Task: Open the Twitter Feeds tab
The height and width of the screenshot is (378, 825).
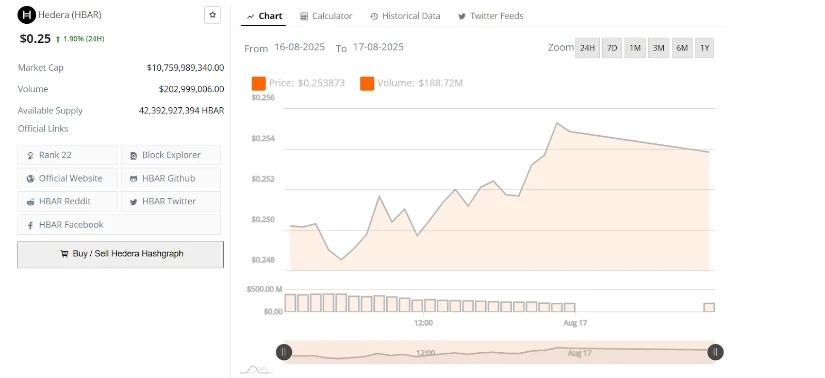Action: 490,16
